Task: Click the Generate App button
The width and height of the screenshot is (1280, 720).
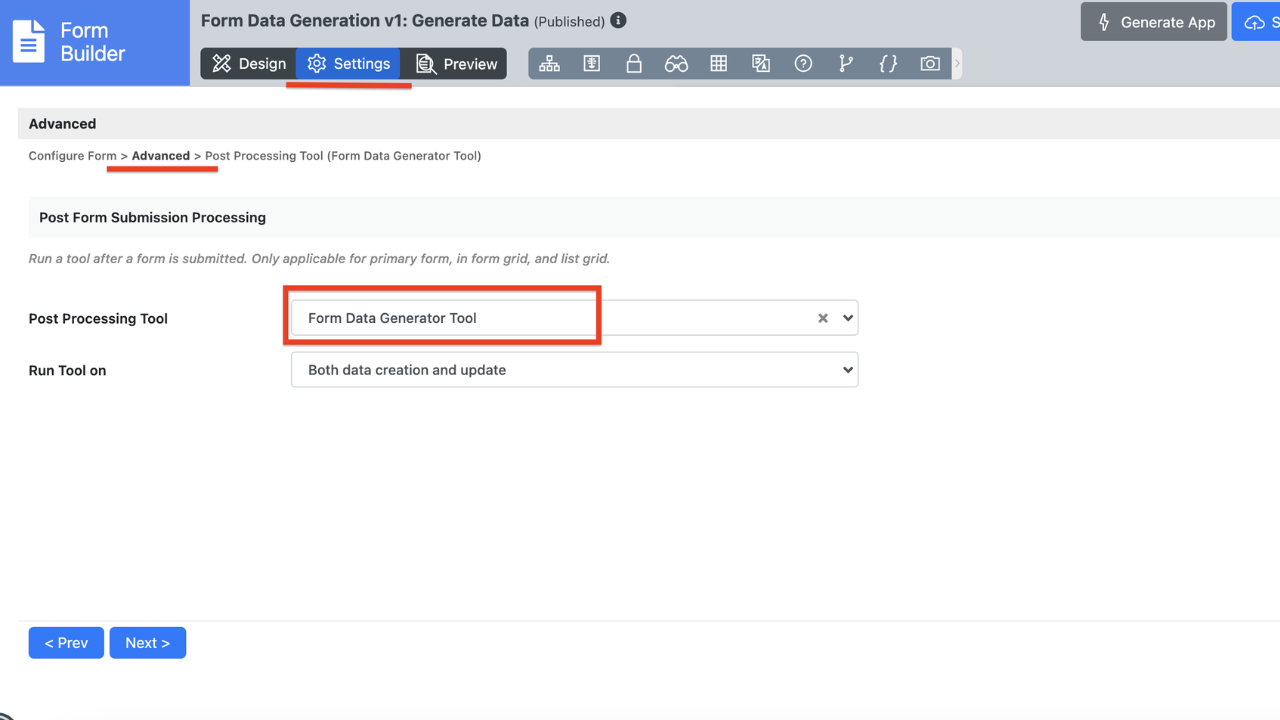Action: [x=1154, y=22]
